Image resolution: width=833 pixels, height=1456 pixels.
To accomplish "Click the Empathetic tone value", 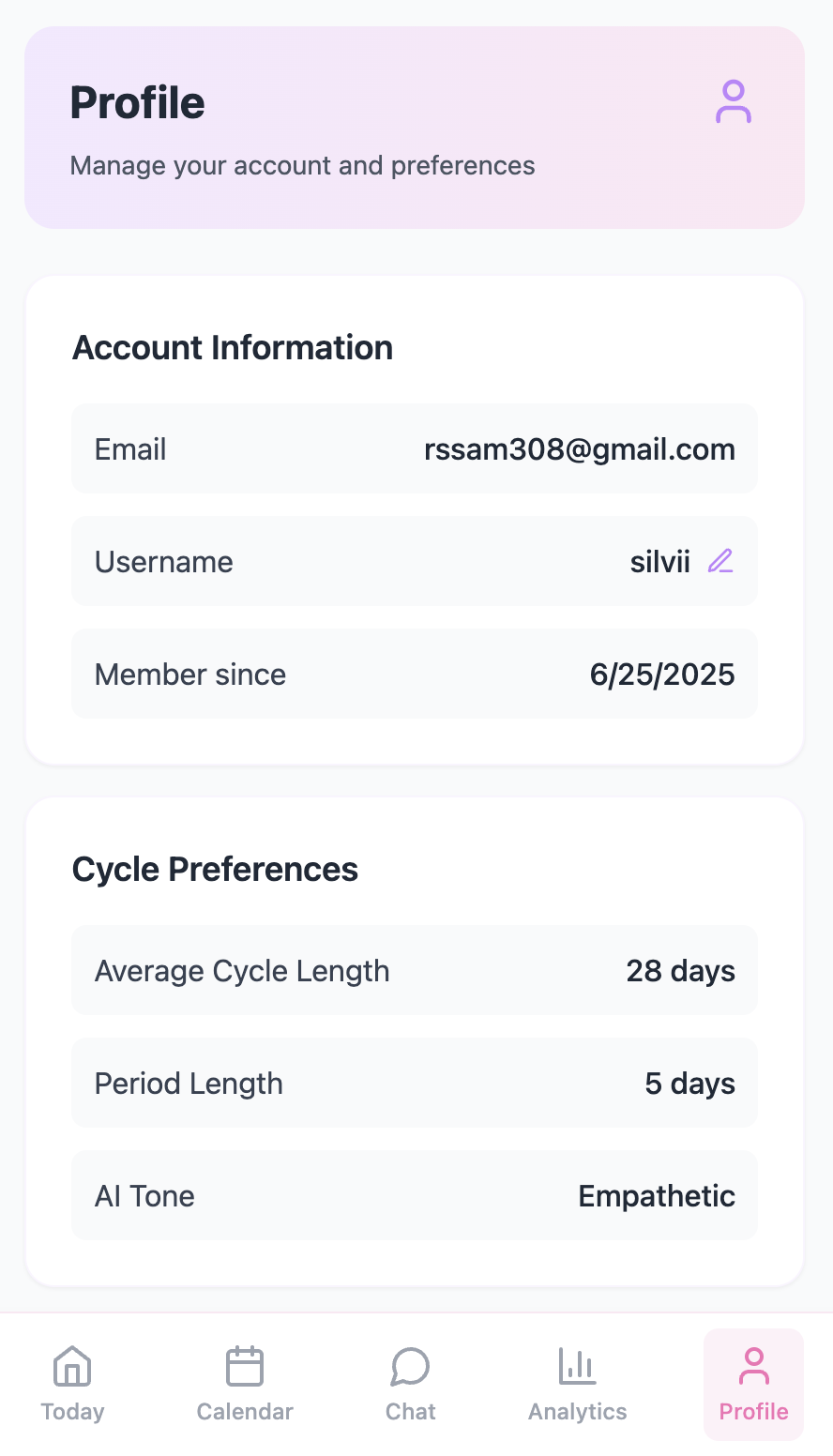I will click(x=656, y=1196).
